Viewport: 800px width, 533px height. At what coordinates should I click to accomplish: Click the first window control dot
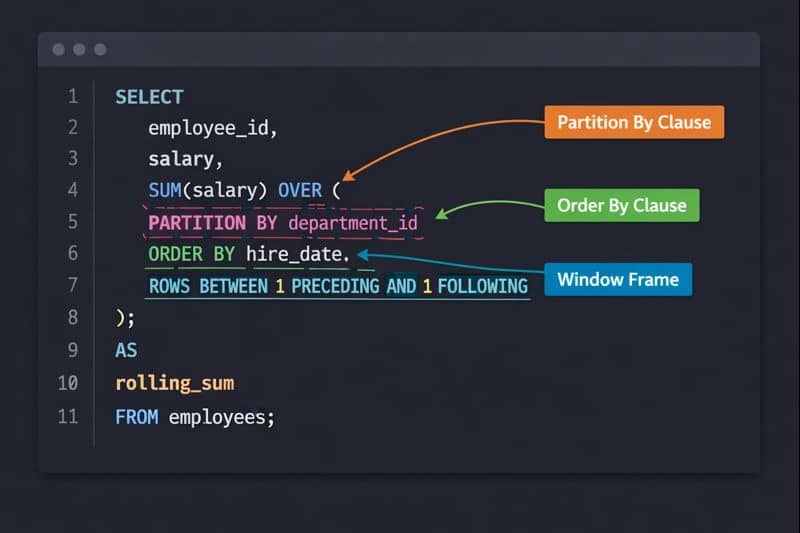(x=59, y=49)
